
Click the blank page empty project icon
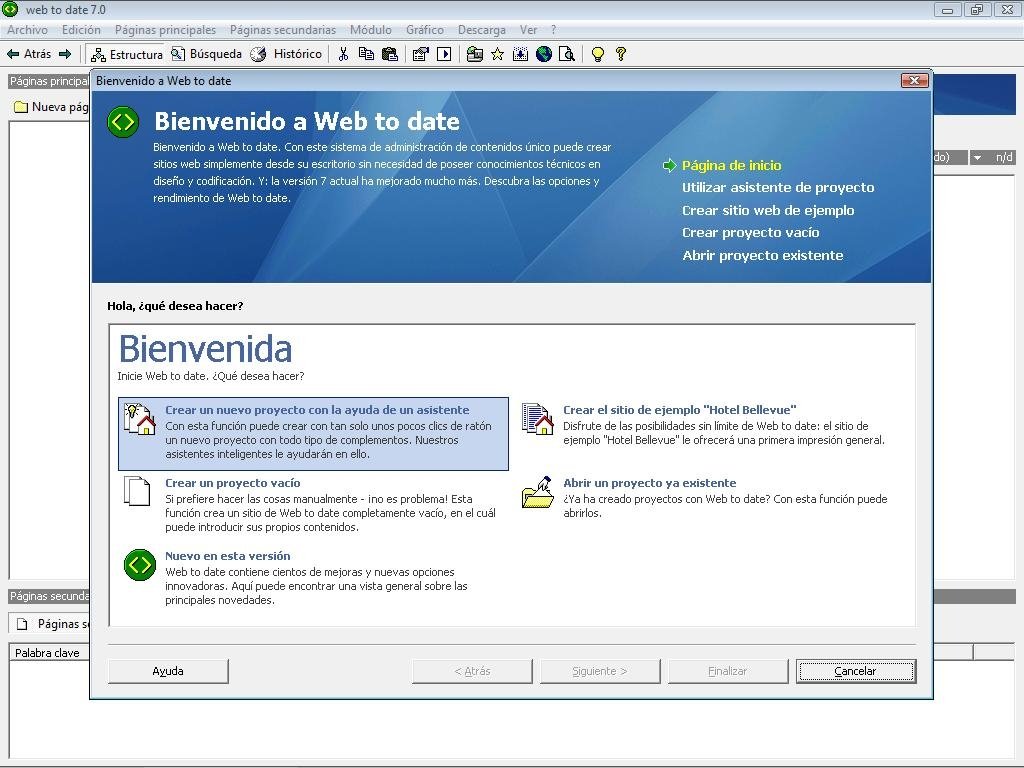[x=137, y=491]
